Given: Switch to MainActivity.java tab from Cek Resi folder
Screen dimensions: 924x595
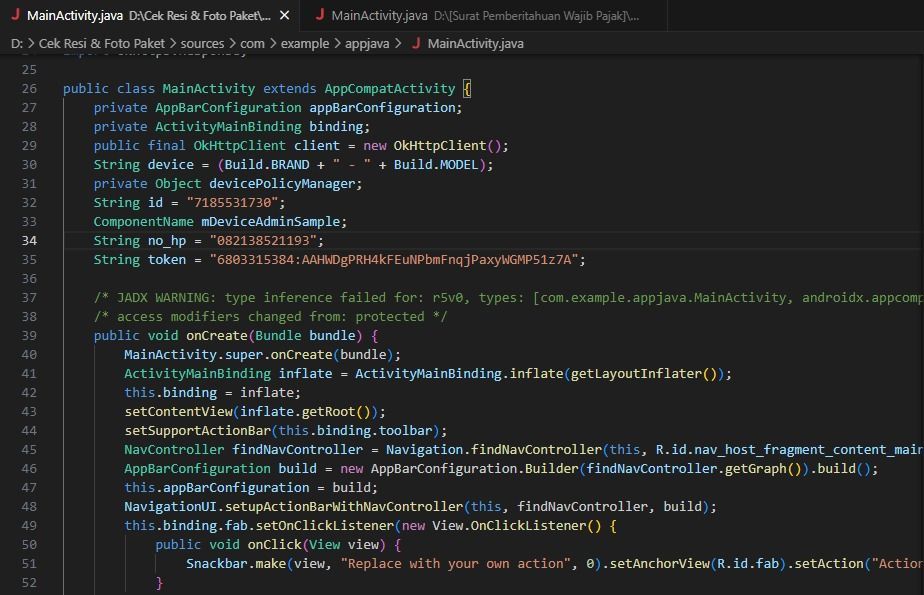Looking at the screenshot, I should (150, 15).
